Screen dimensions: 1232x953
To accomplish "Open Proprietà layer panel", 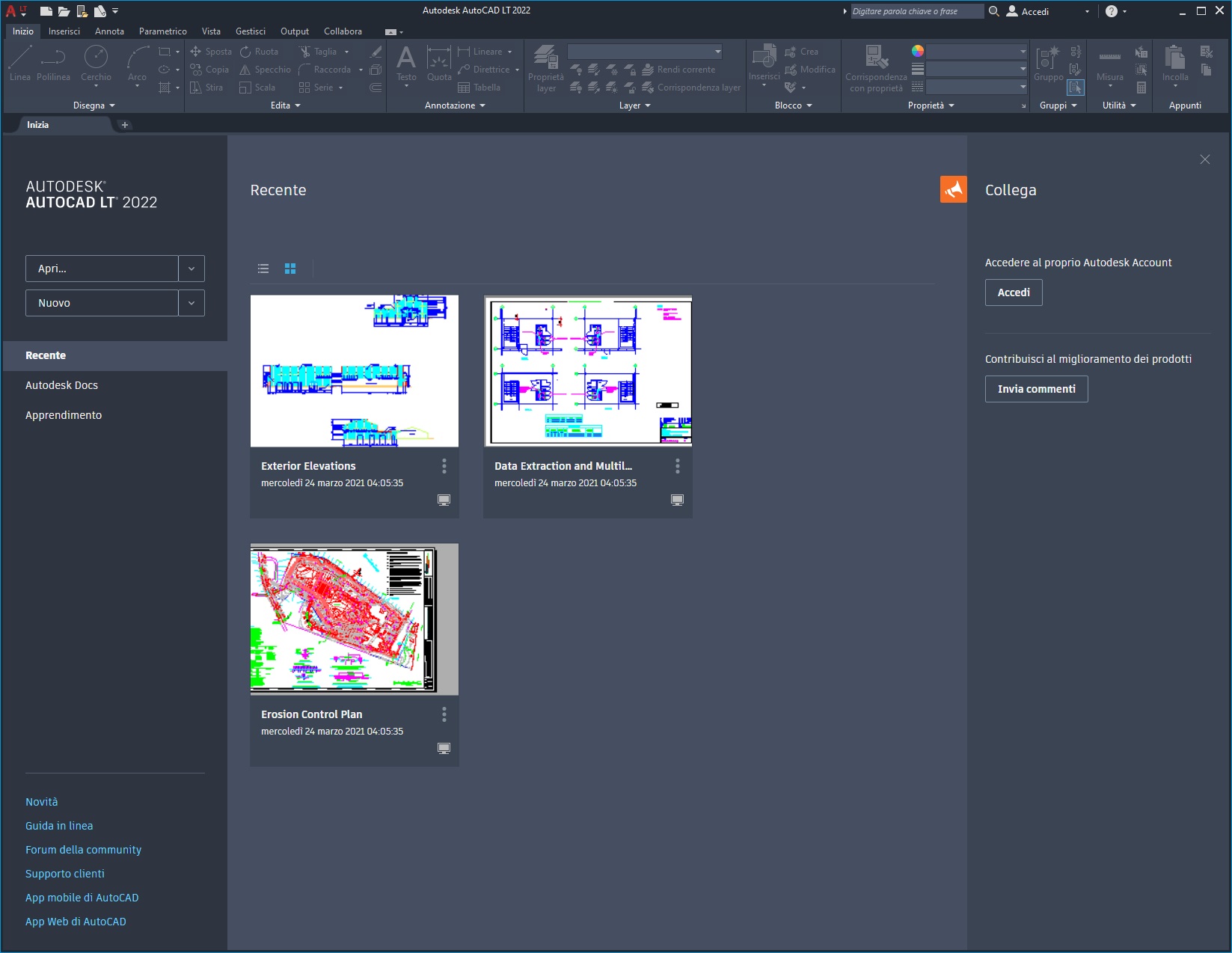I will click(x=546, y=68).
